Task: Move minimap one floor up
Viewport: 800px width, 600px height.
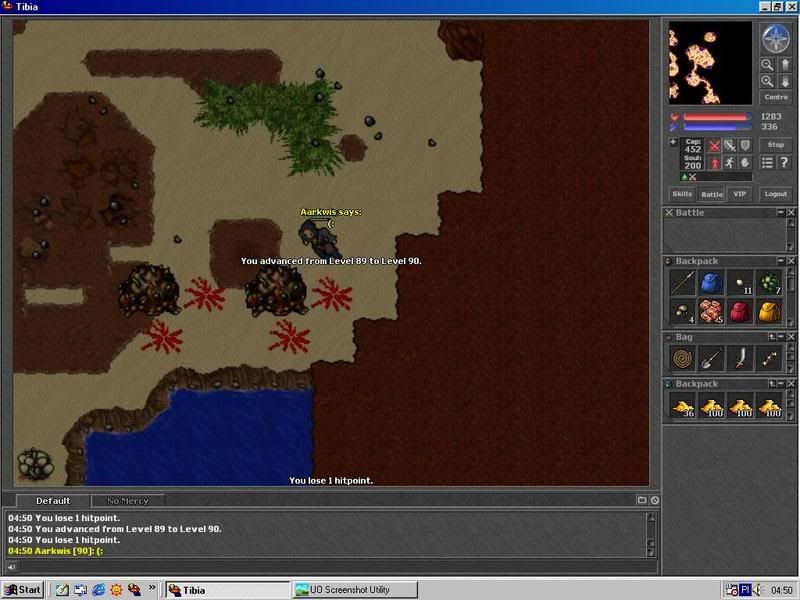Action: pyautogui.click(x=785, y=64)
